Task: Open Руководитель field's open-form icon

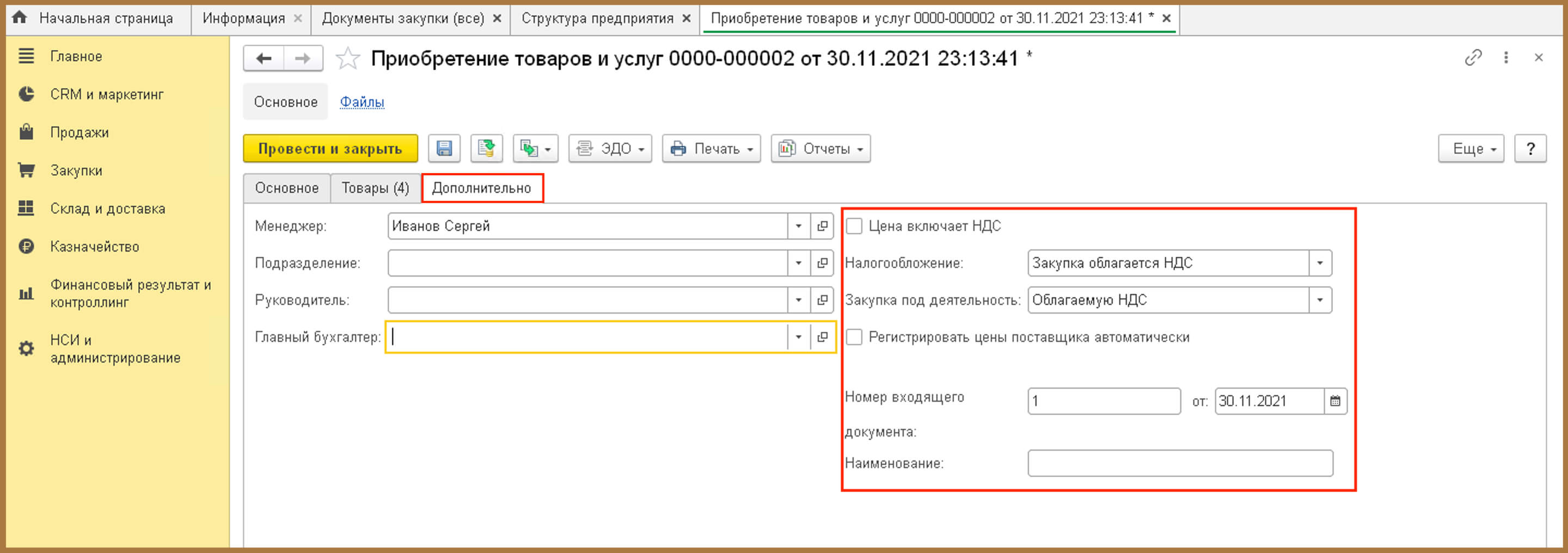Action: [x=822, y=300]
